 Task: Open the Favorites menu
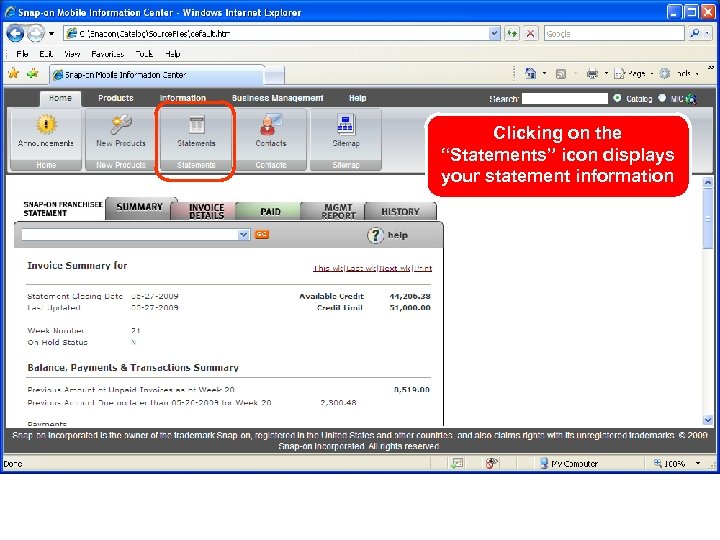(107, 54)
